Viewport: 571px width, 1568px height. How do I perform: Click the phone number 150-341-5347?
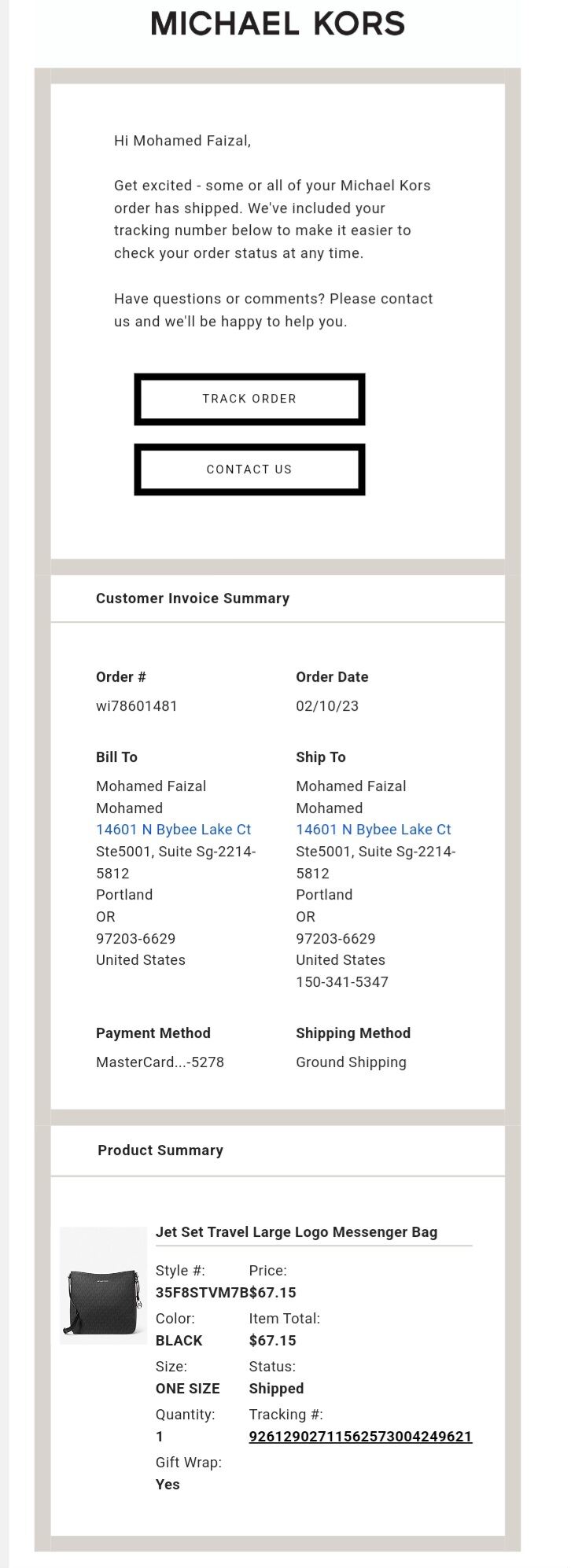(x=341, y=982)
